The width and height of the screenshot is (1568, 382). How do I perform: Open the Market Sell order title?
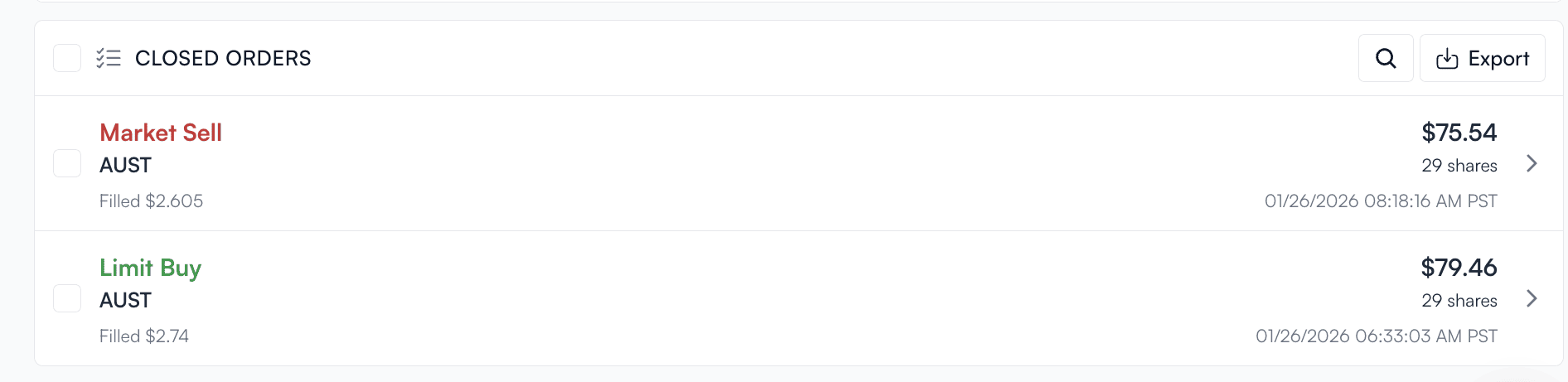(161, 133)
